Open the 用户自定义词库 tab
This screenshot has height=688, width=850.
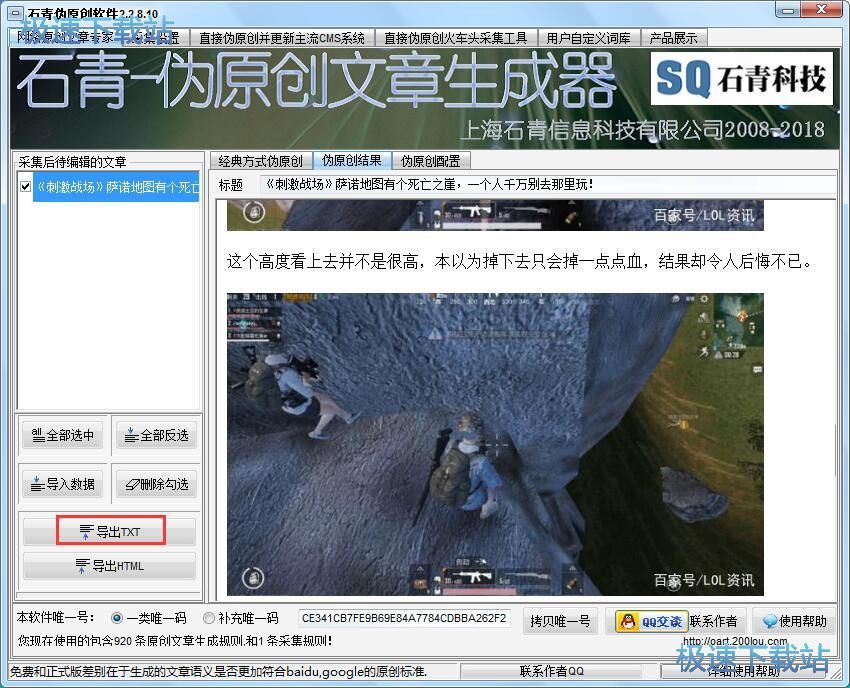[x=589, y=38]
